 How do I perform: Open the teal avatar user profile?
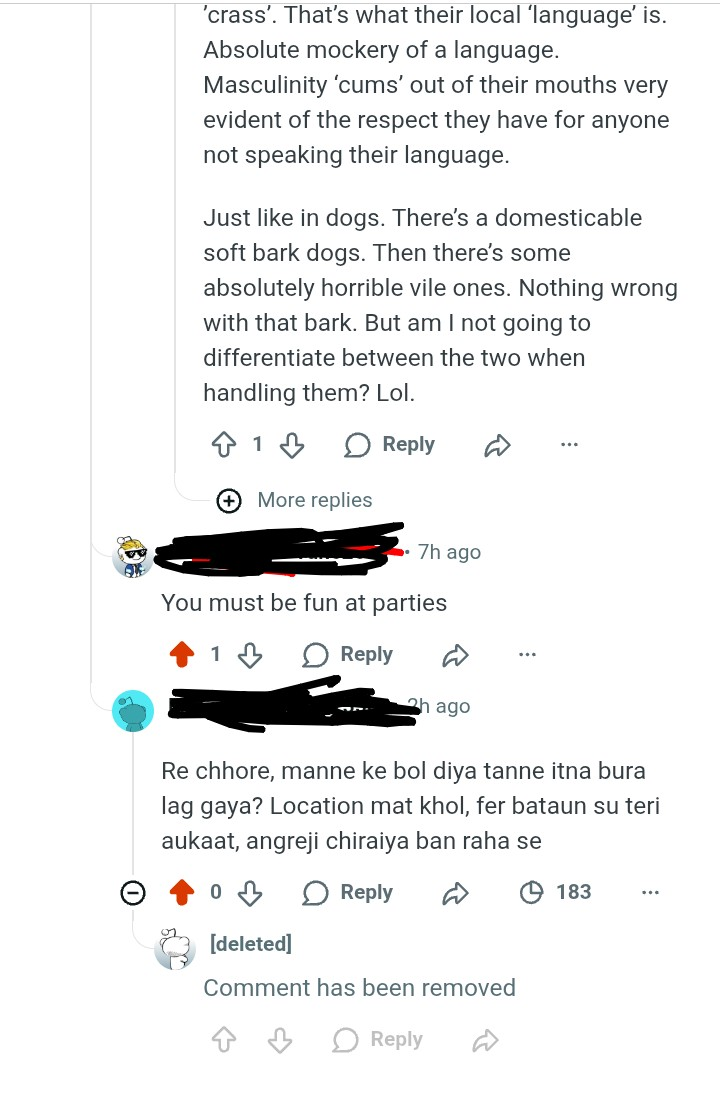pyautogui.click(x=133, y=712)
